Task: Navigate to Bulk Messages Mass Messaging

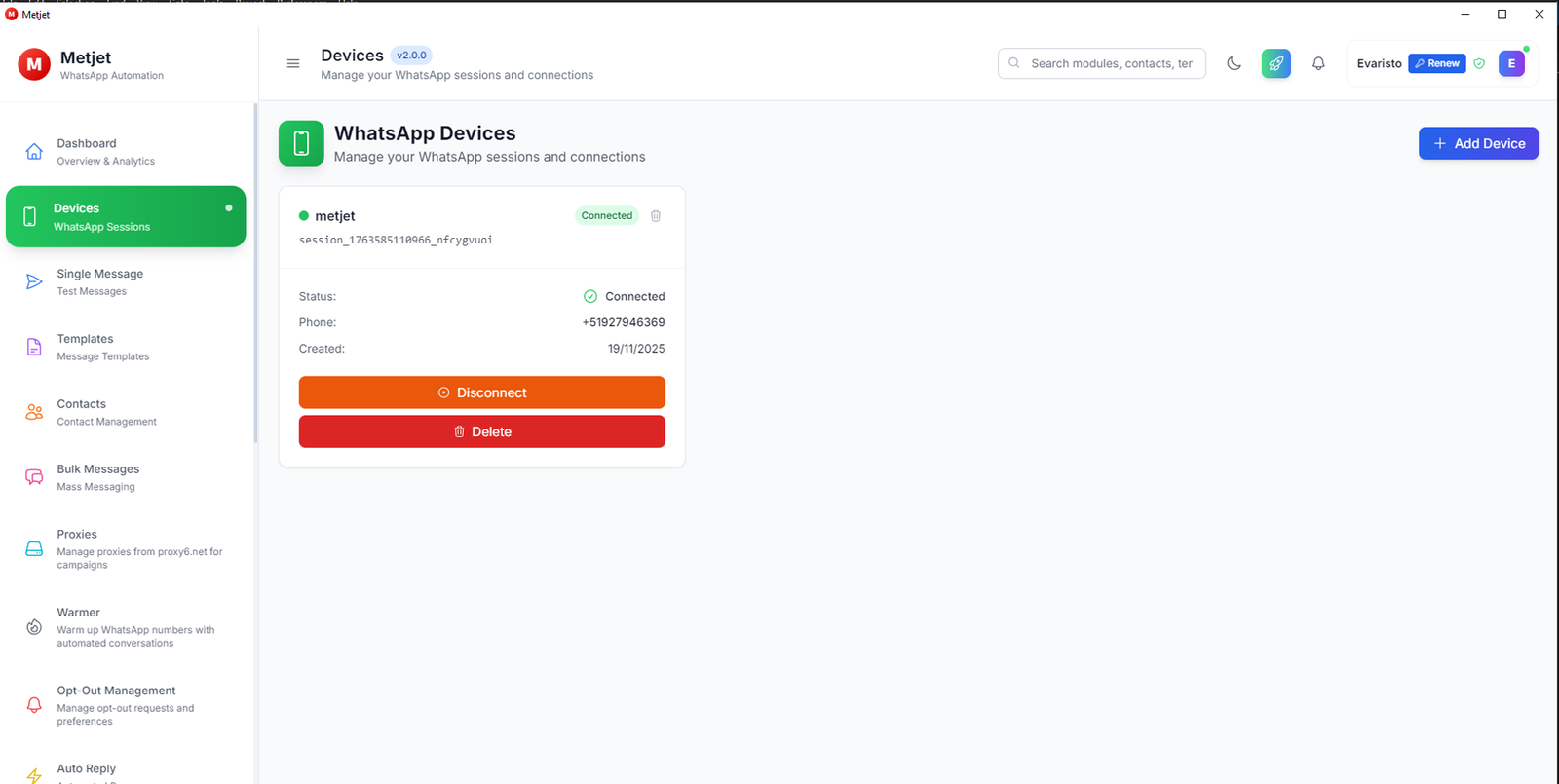Action: [x=126, y=477]
